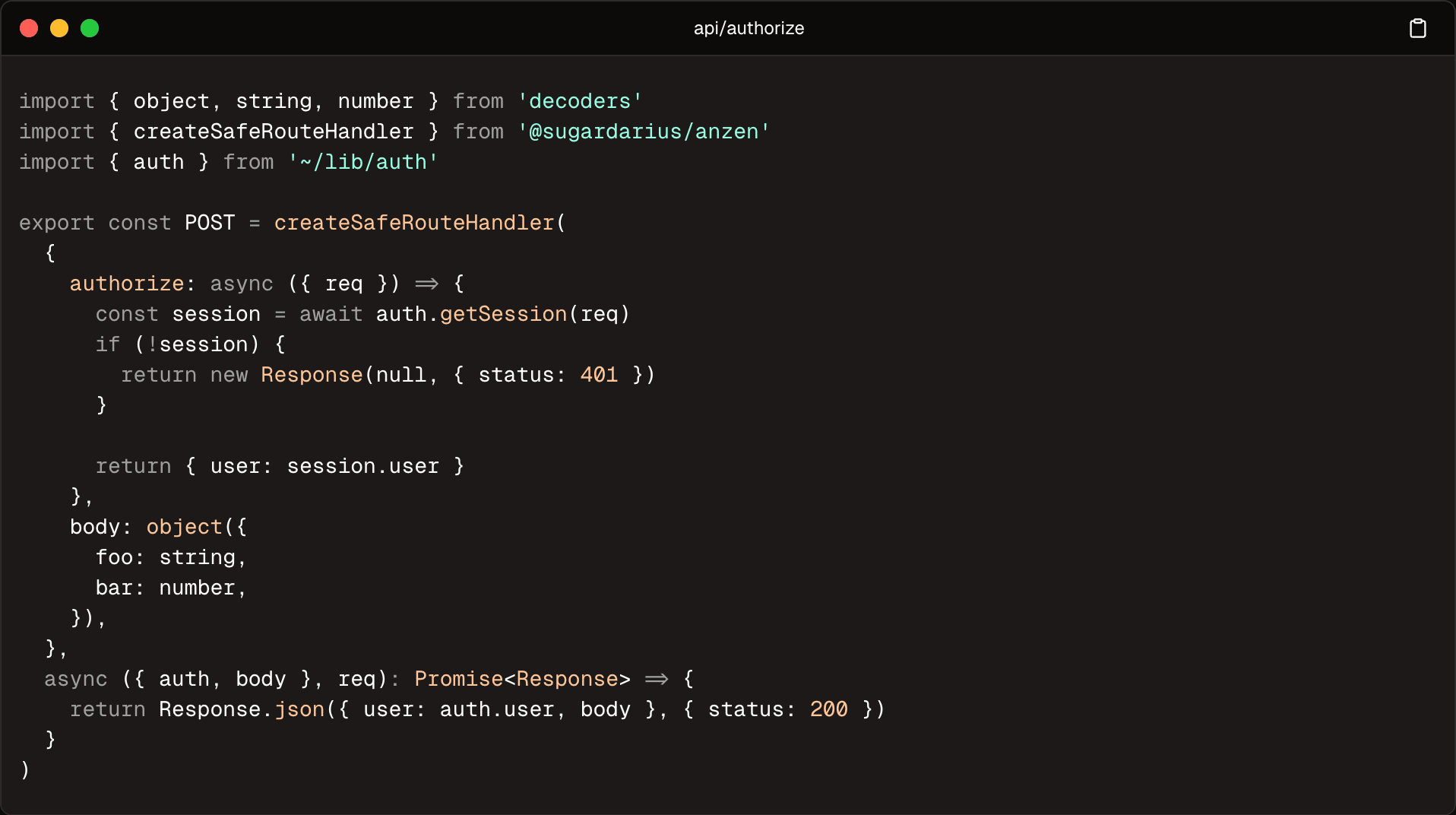Click the yellow minimize window button

click(59, 28)
